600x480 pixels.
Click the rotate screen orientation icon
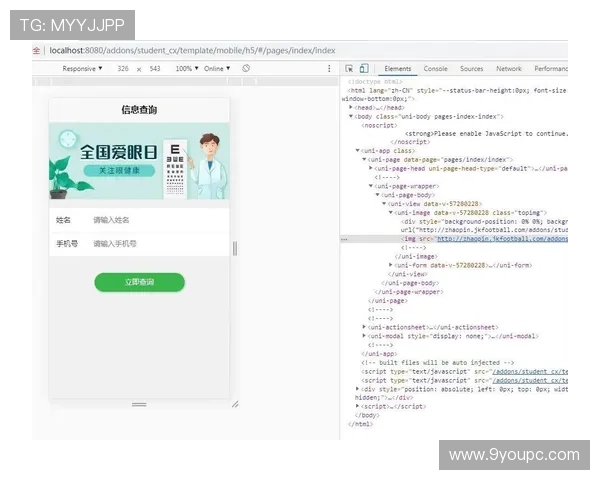tap(246, 68)
